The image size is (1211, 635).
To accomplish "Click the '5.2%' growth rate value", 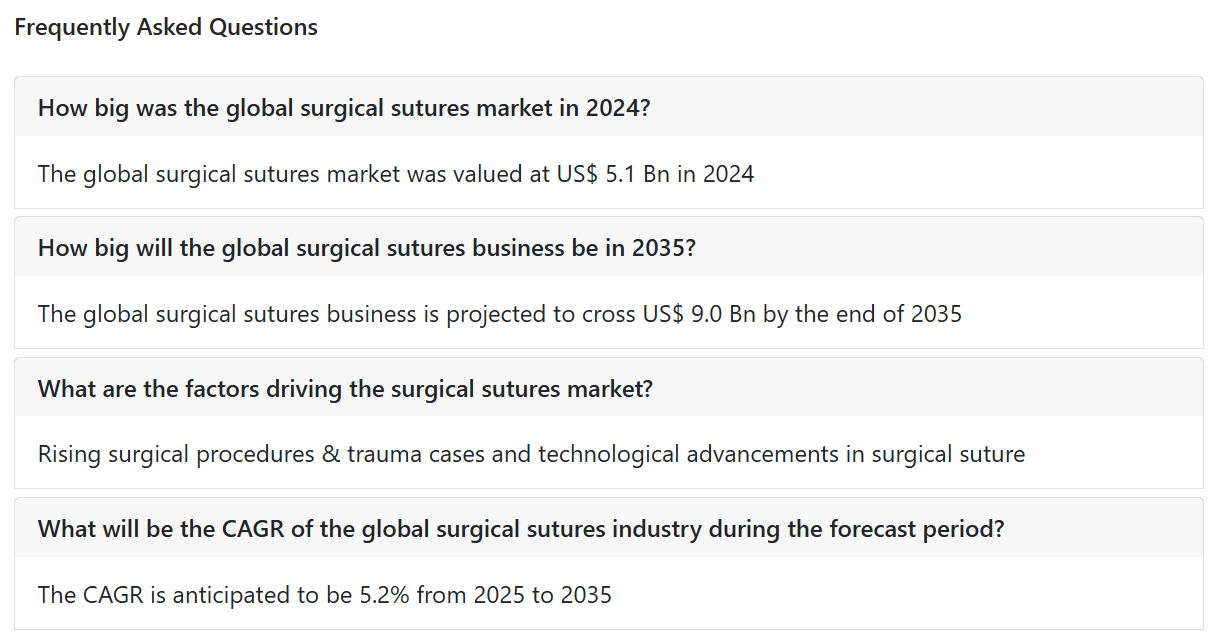I will tap(384, 595).
